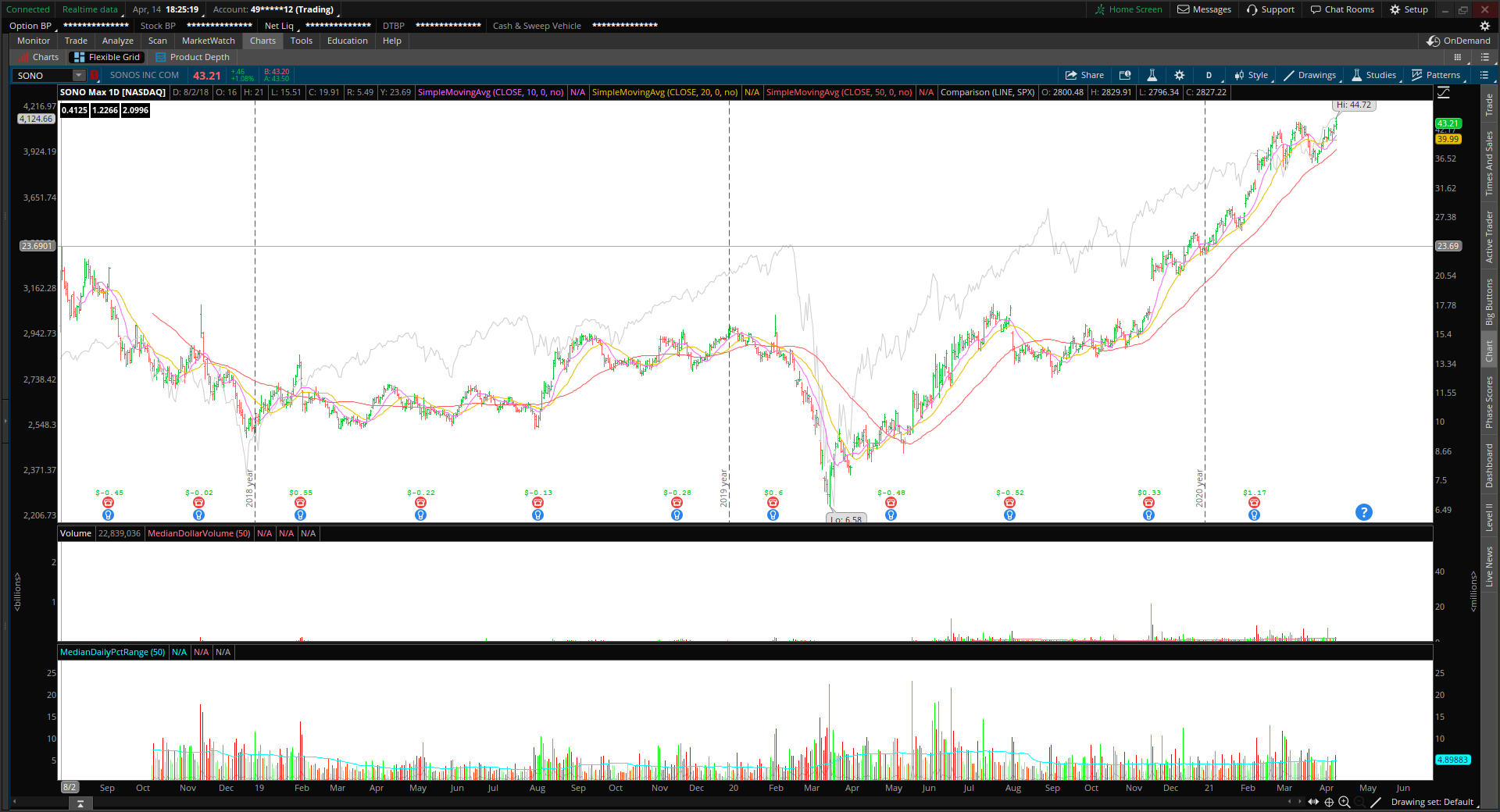1500x812 pixels.
Task: Open the Phase Scores sidebar panel
Action: click(1489, 402)
